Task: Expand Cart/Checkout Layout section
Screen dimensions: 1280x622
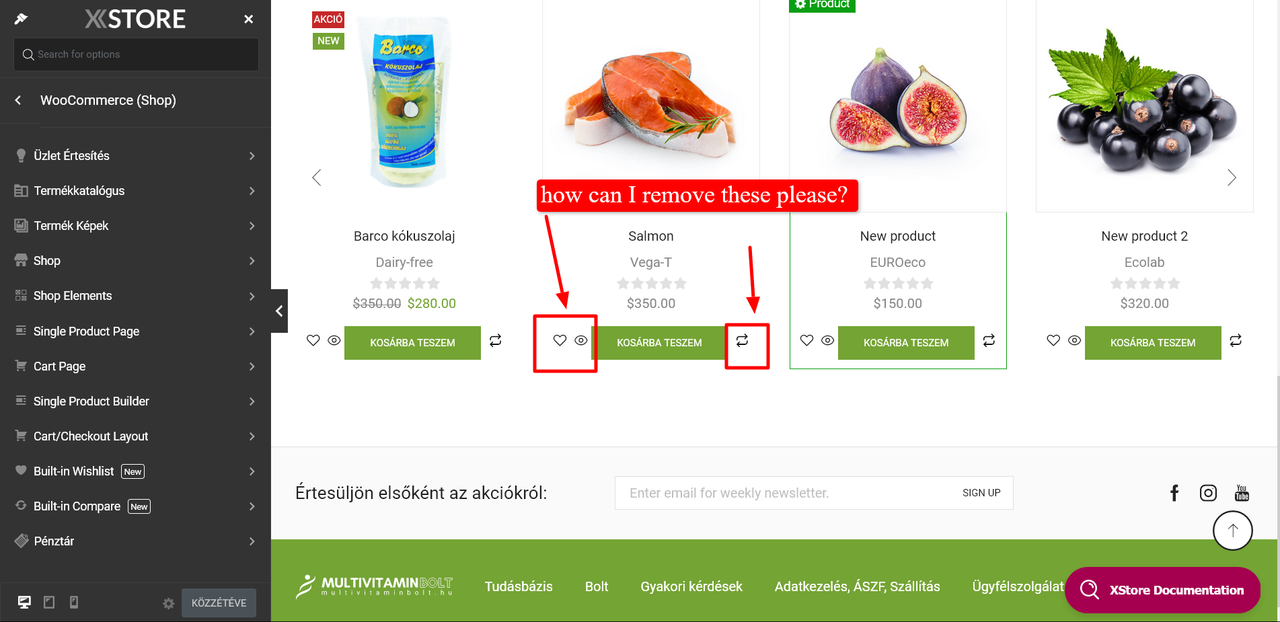Action: (x=135, y=436)
